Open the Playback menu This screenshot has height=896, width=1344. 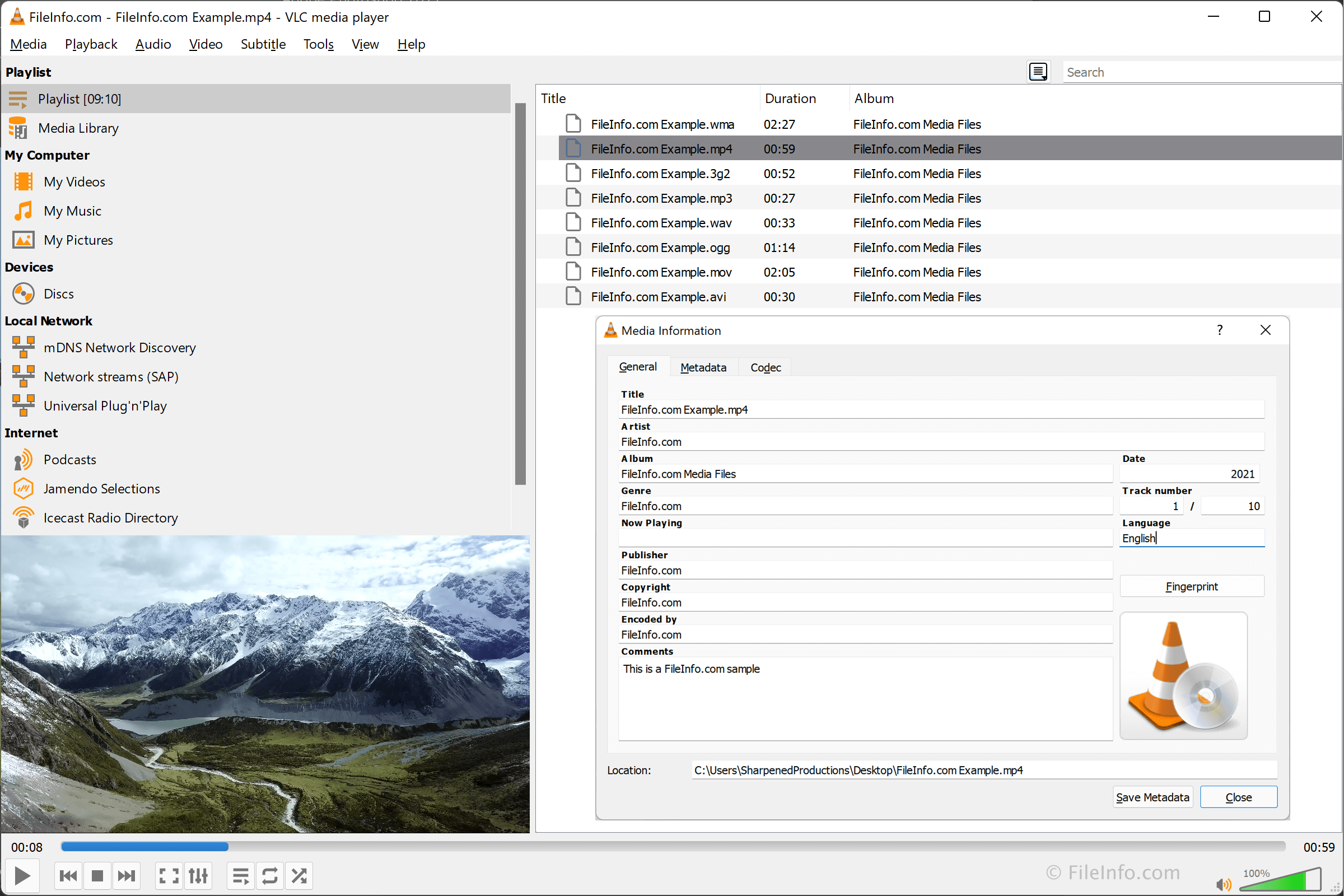click(90, 44)
